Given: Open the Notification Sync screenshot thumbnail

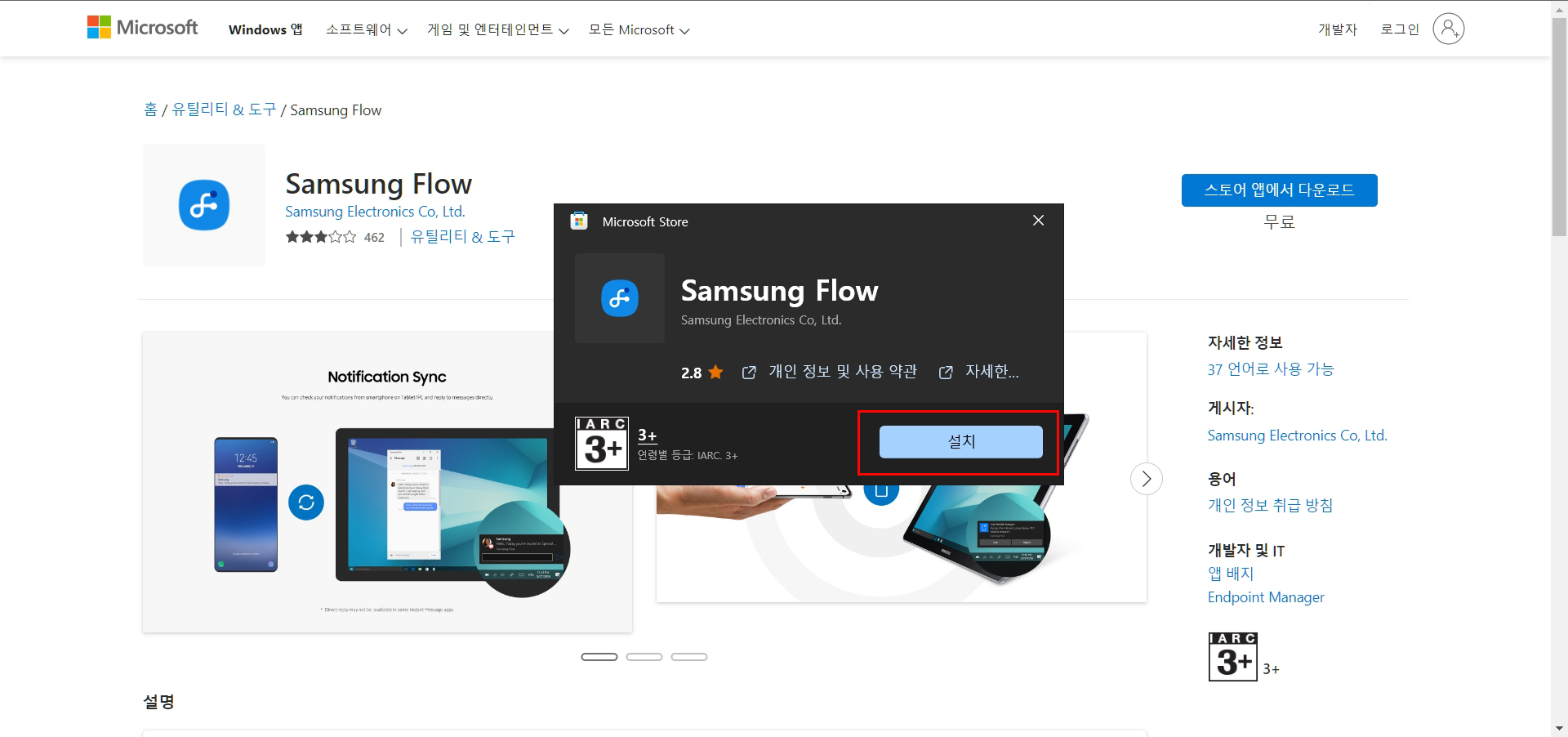Looking at the screenshot, I should click(387, 482).
